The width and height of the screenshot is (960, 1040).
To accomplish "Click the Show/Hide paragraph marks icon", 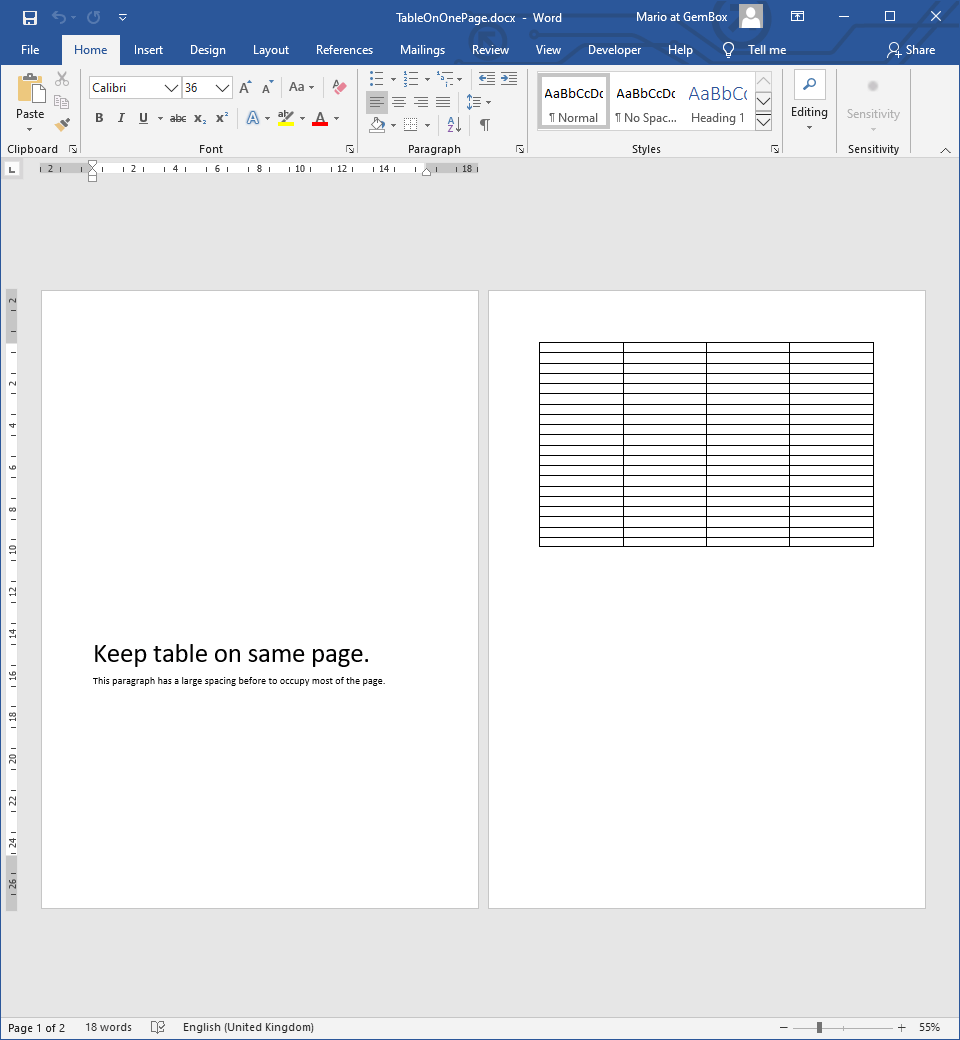I will coord(485,125).
